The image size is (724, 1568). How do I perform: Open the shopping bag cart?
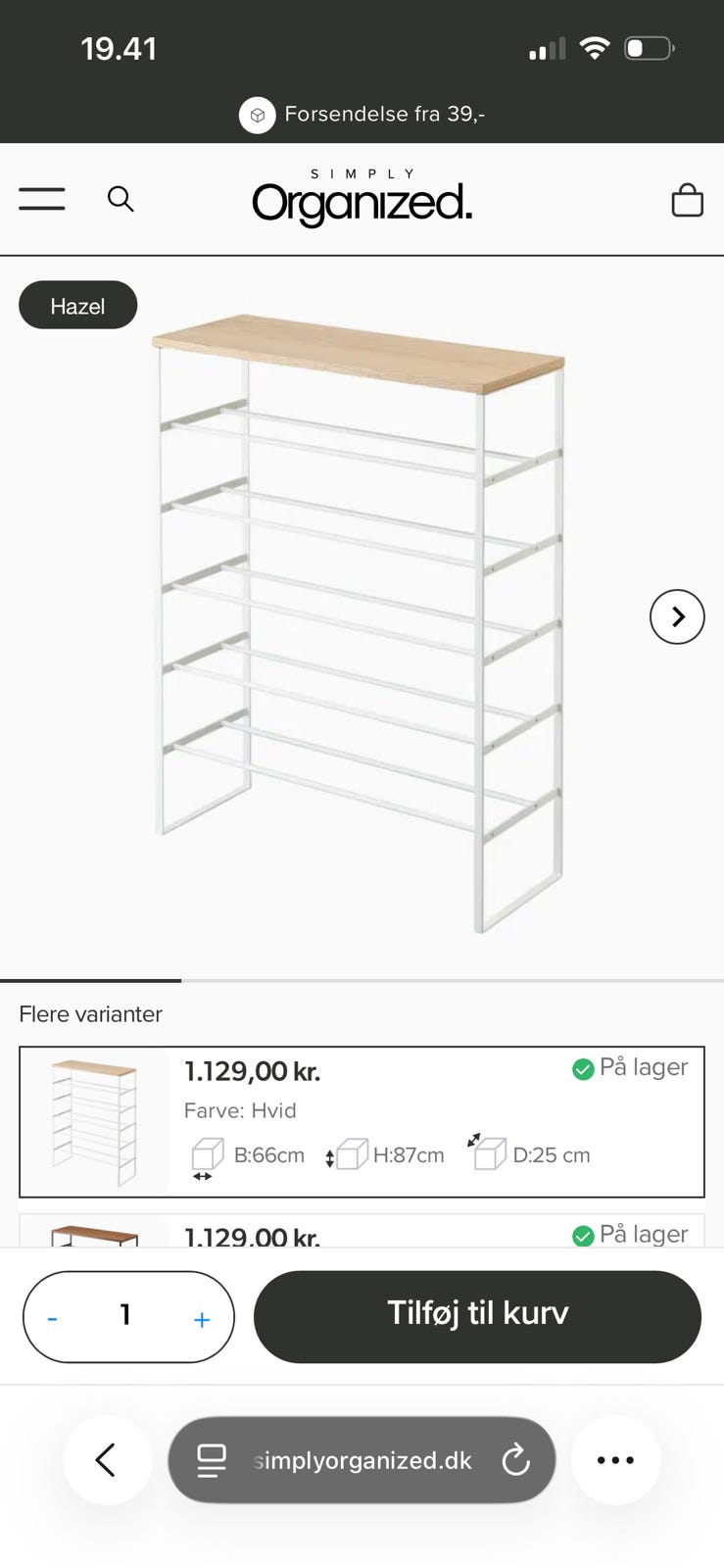point(687,199)
